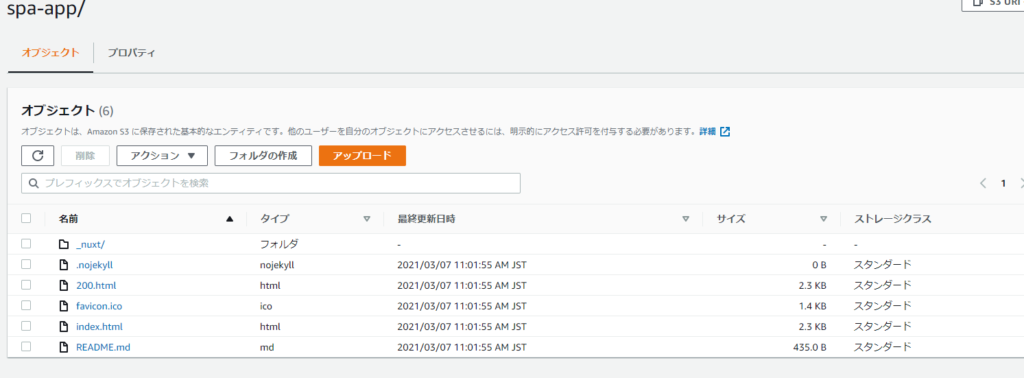Click ico type cell
Viewport: 1024px width, 378px height.
tap(266, 306)
